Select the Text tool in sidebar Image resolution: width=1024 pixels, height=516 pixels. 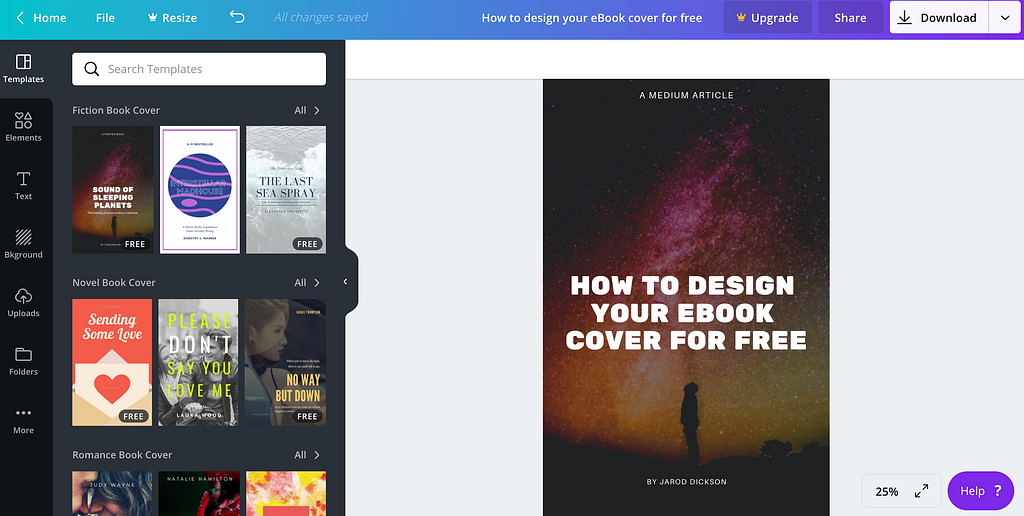tap(24, 186)
